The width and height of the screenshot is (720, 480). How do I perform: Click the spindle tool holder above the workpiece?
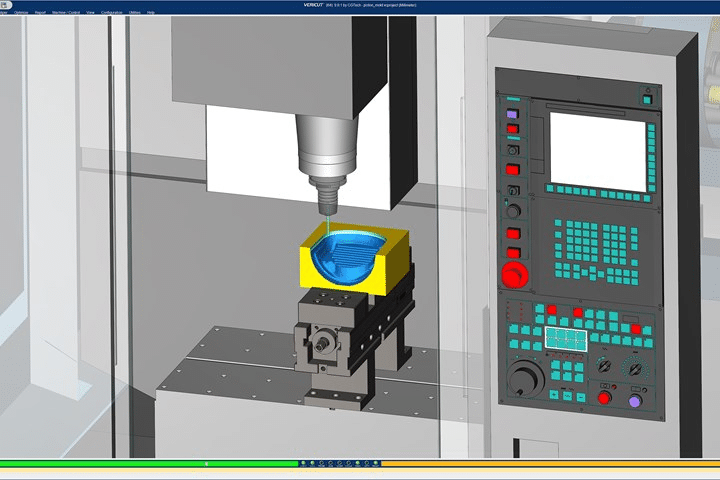pos(325,160)
